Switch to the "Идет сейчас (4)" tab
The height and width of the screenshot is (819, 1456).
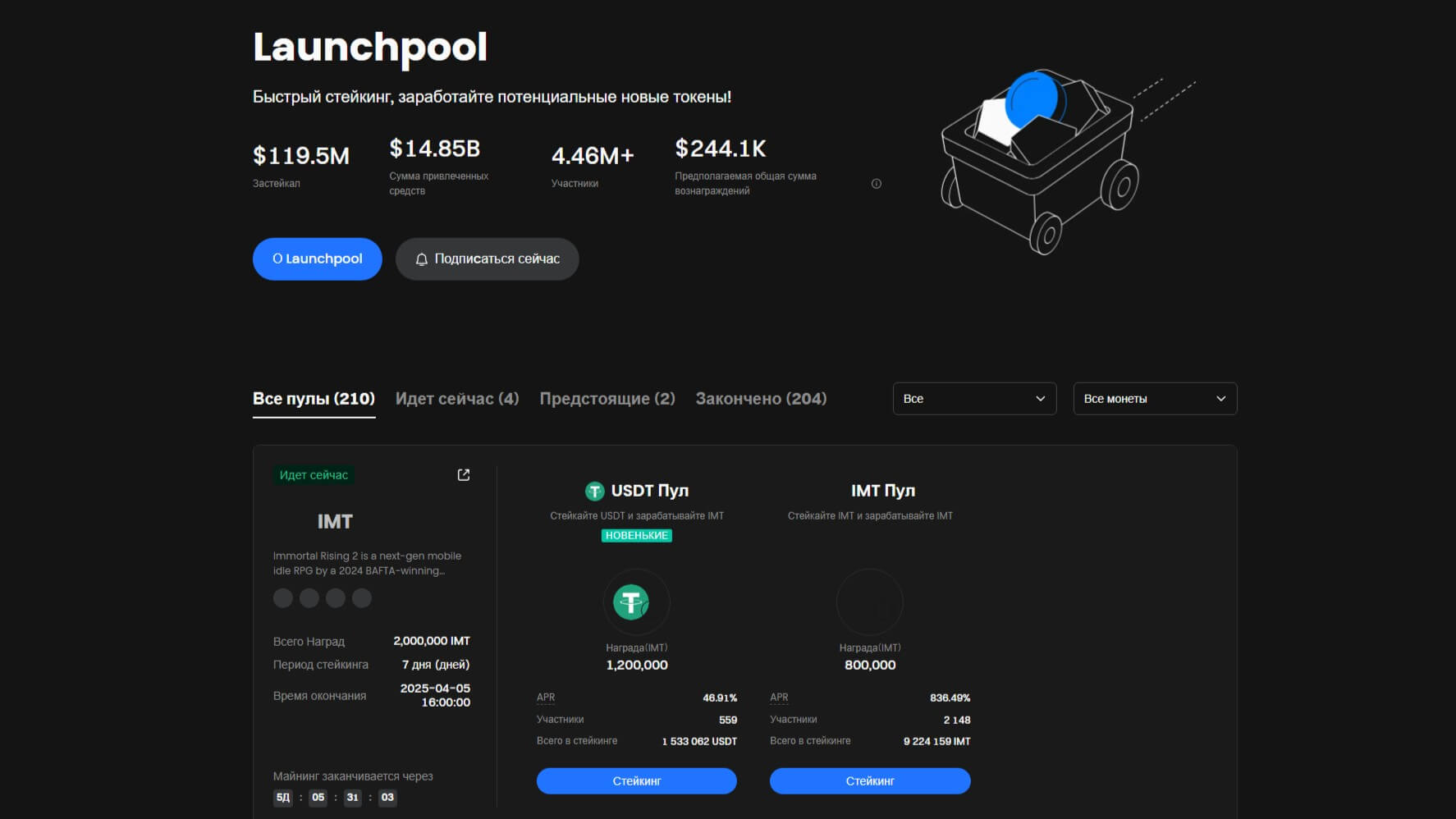[x=457, y=399]
